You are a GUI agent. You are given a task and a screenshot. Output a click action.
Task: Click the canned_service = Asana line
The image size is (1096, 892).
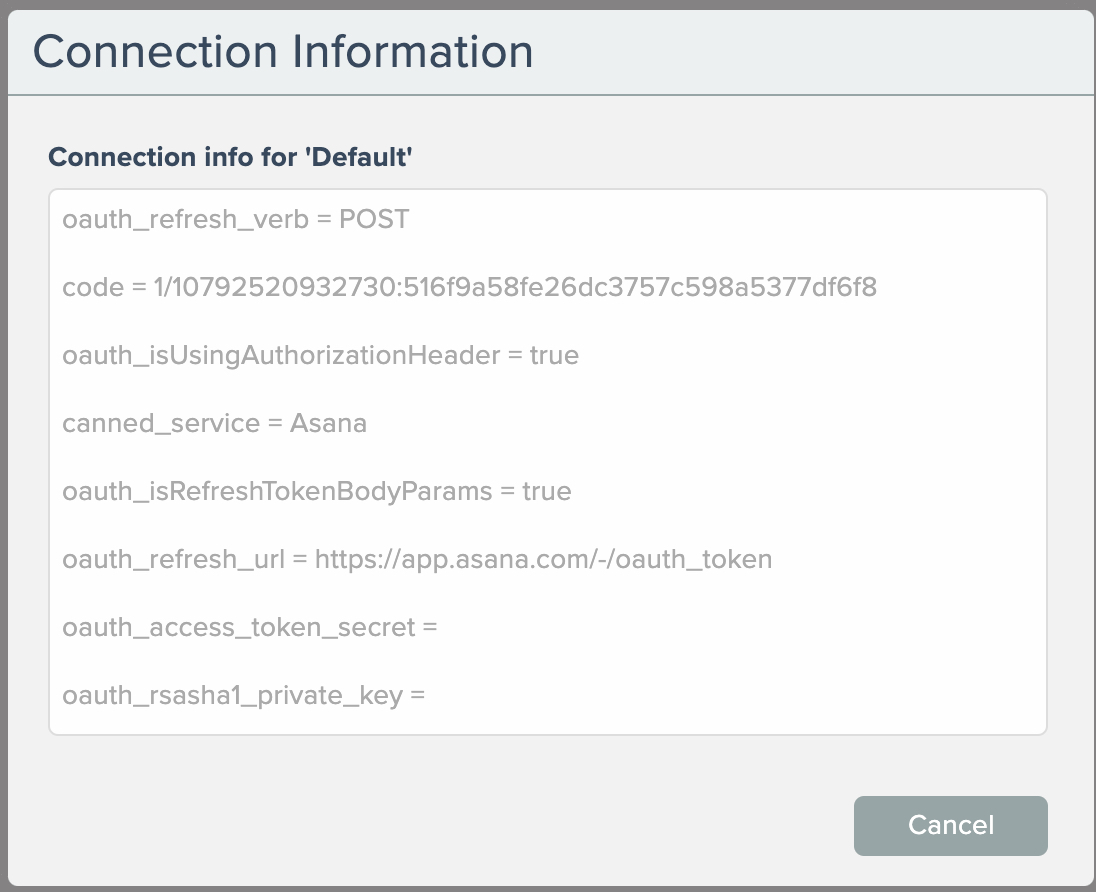(x=214, y=423)
